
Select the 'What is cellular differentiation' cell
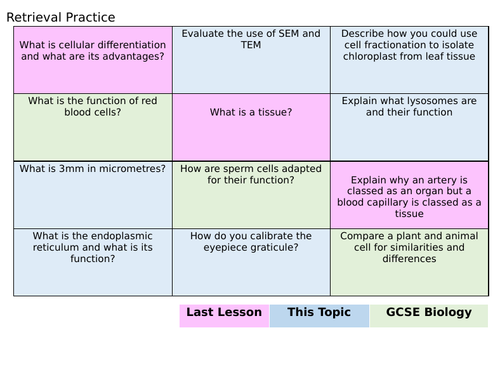pyautogui.click(x=93, y=60)
